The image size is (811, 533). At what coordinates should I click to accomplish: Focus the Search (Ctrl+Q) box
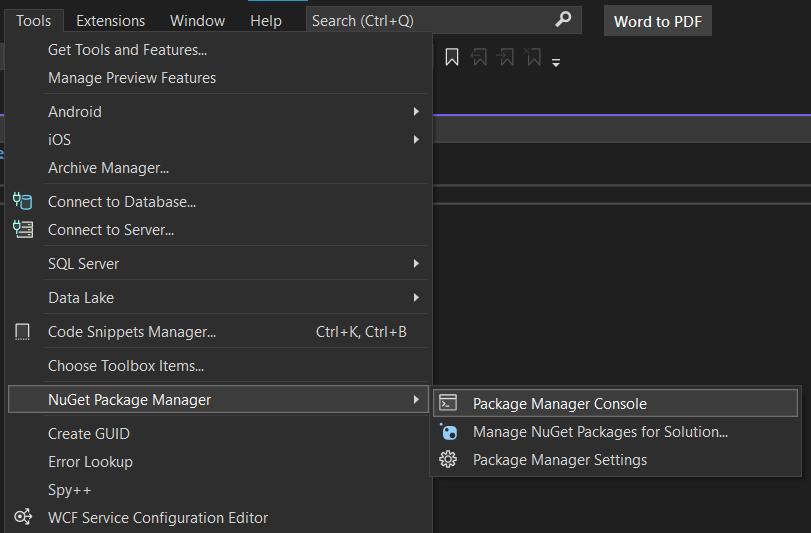pos(444,20)
